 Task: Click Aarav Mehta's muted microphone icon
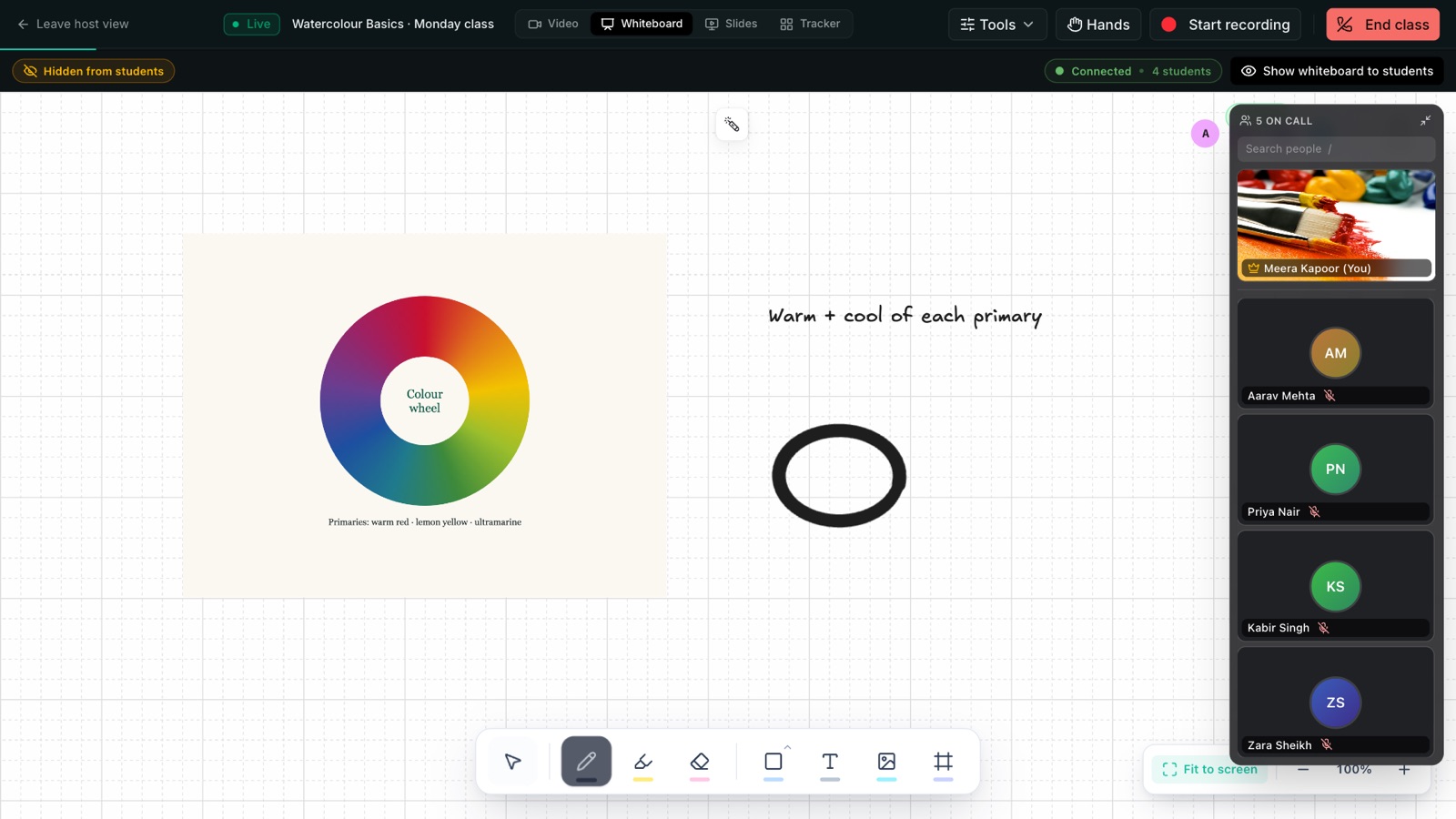coord(1330,396)
